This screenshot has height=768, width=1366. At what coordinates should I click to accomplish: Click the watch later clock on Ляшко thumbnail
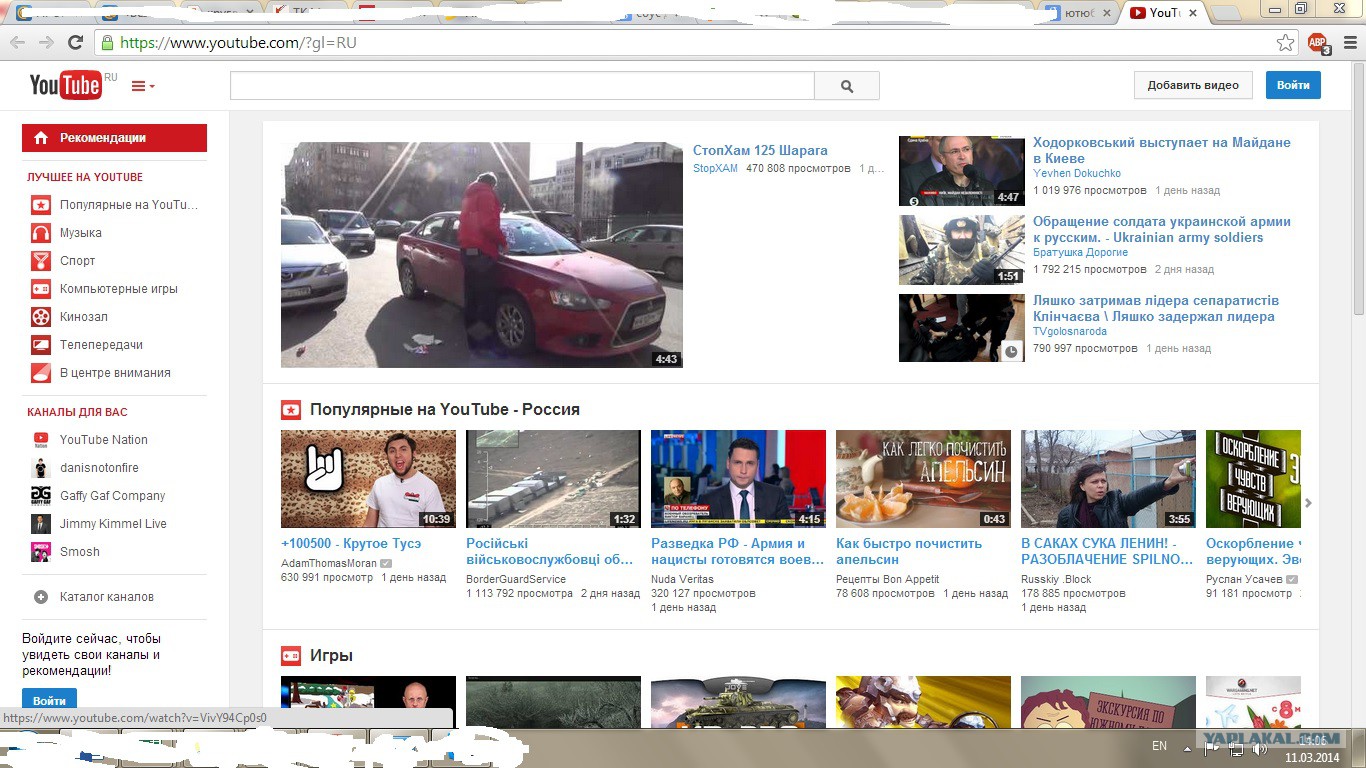(x=1011, y=351)
